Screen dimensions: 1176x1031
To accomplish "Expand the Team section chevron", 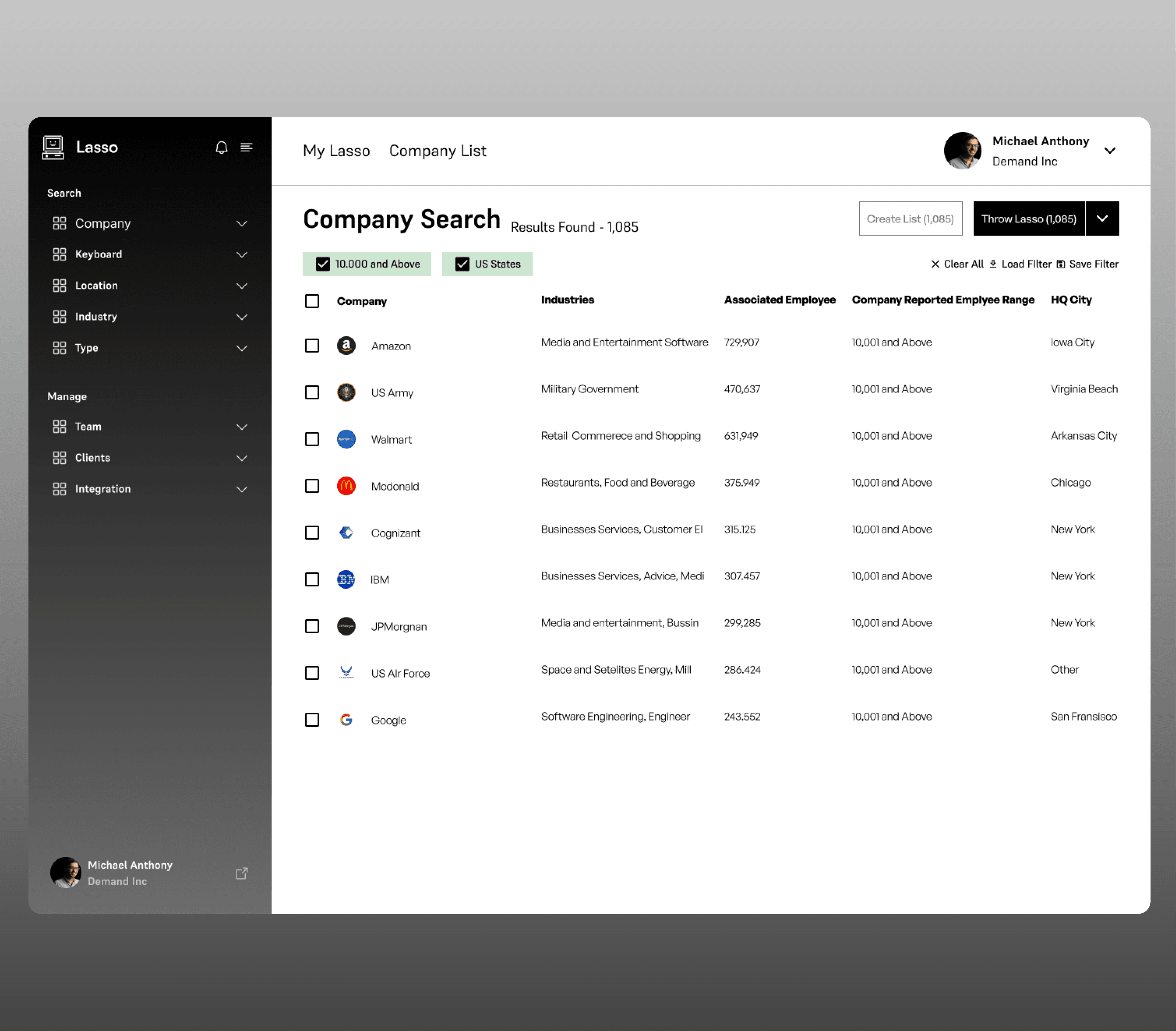I will 242,426.
